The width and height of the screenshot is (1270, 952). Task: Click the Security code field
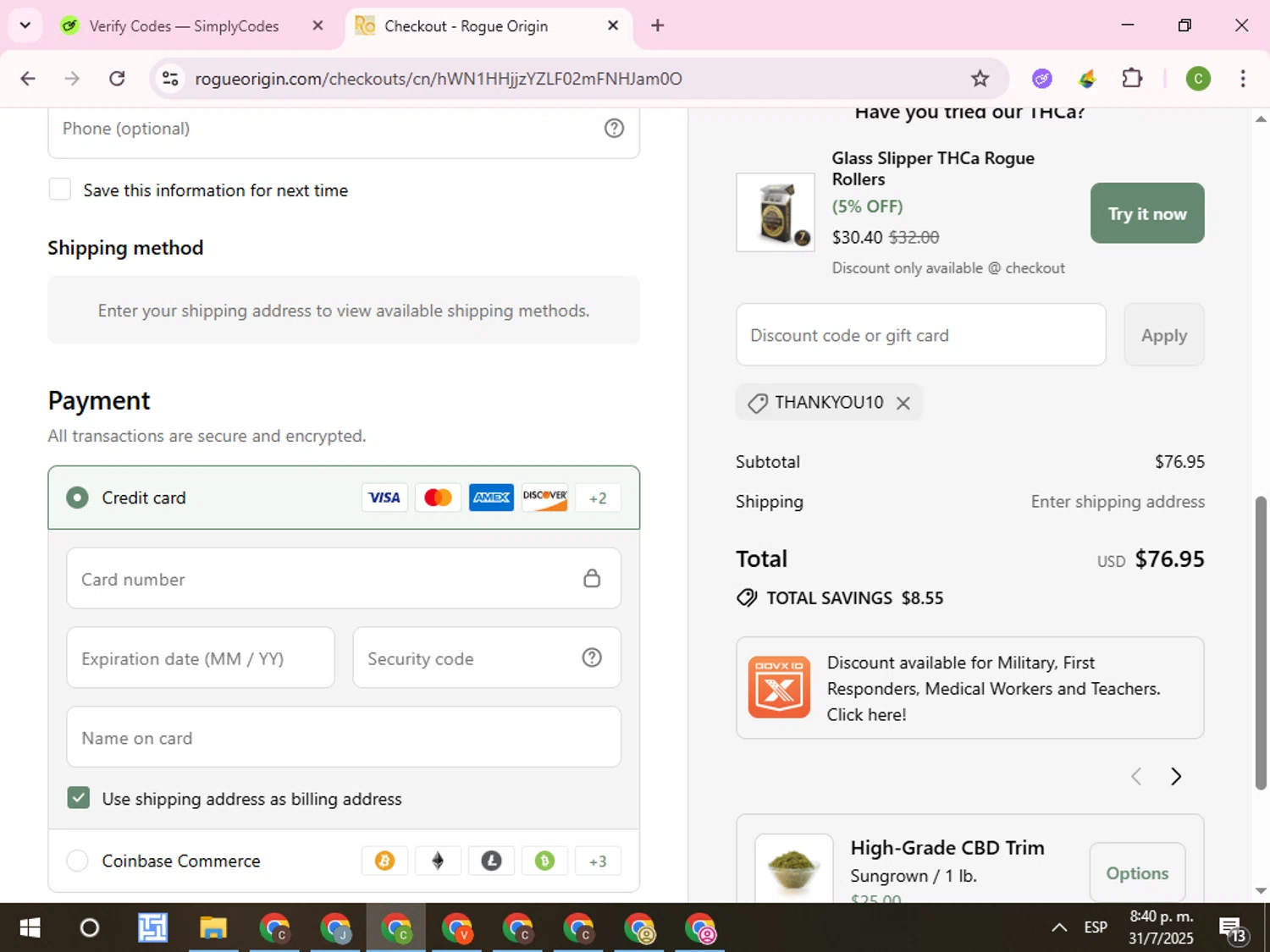tap(487, 658)
